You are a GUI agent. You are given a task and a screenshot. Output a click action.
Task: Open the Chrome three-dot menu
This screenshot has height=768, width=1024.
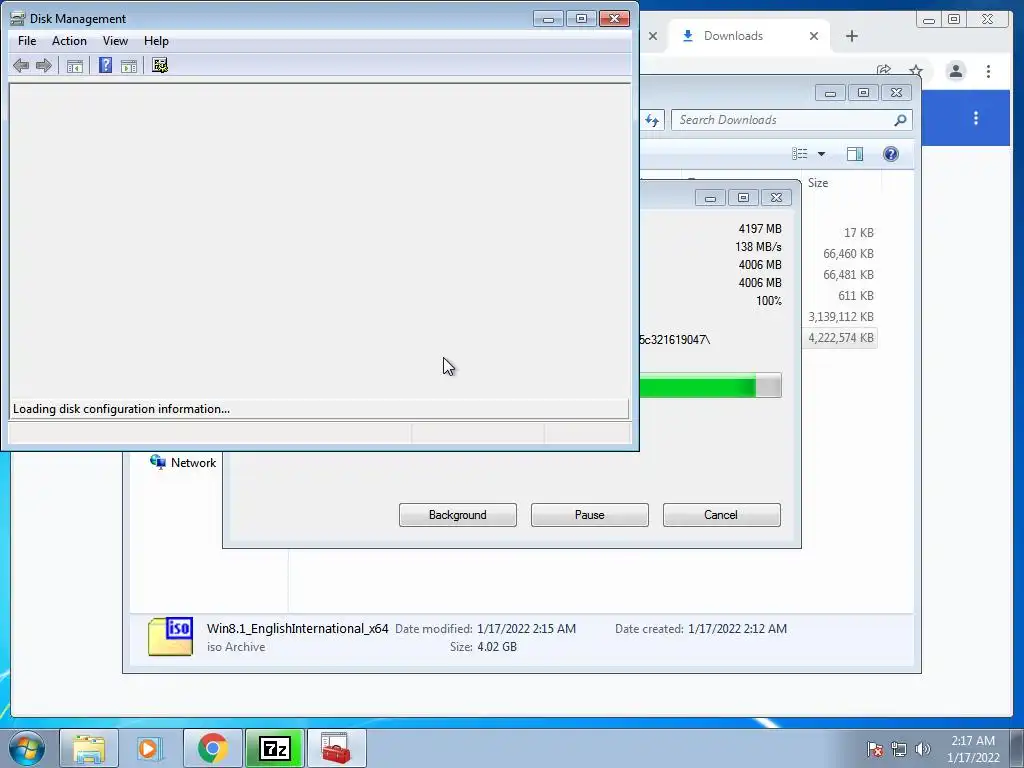coord(988,71)
